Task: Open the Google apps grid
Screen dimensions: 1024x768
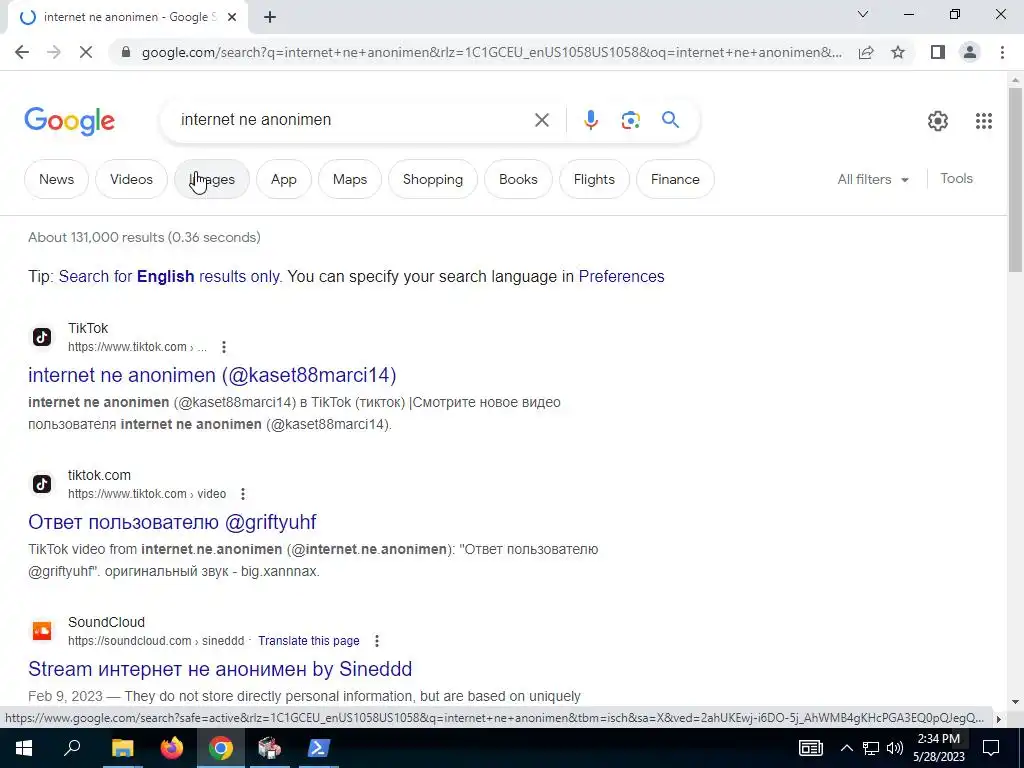Action: [984, 121]
